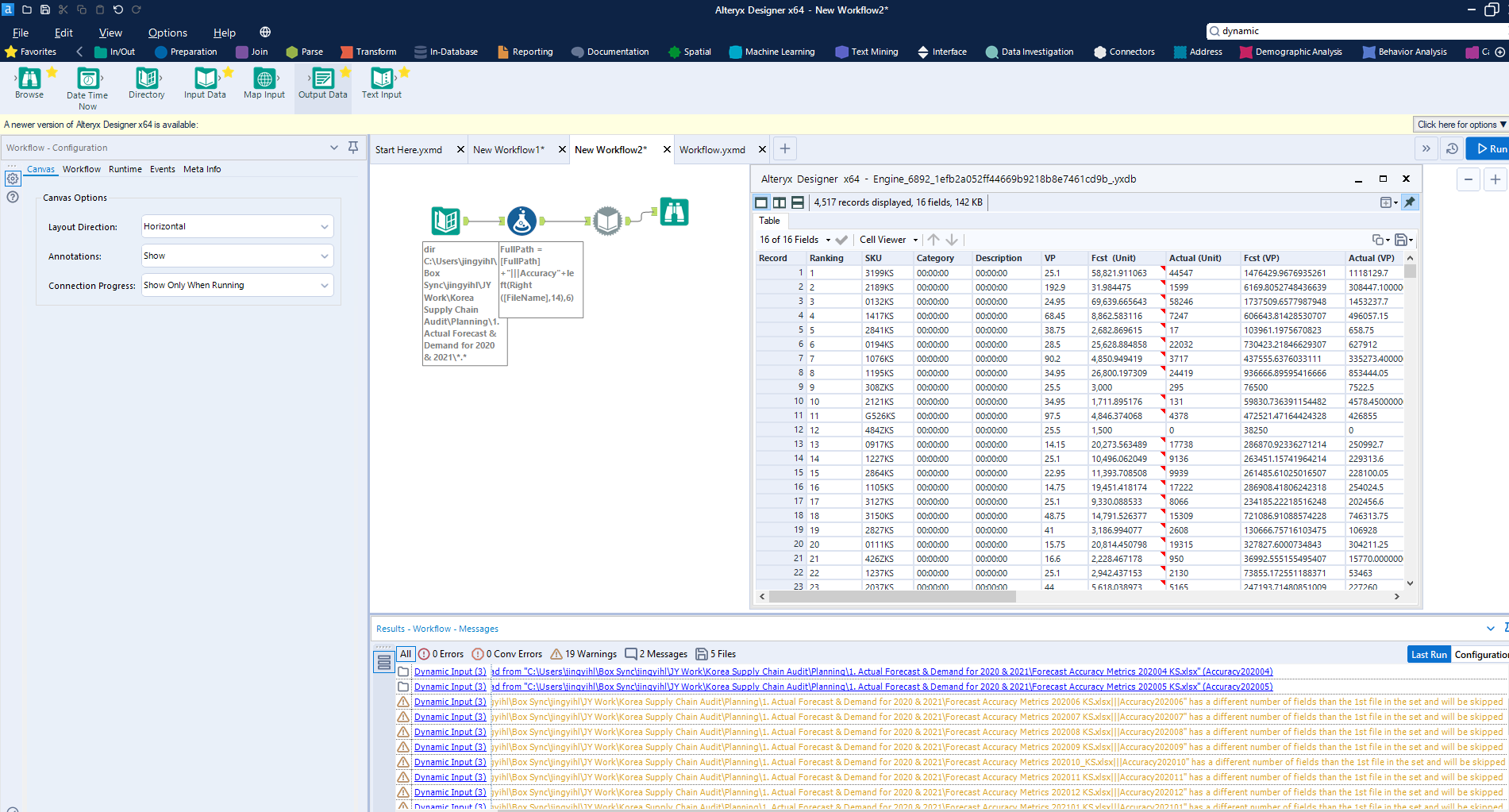Select the Directory tool in the palette
Screen dimensions: 1509x812
coord(147,79)
